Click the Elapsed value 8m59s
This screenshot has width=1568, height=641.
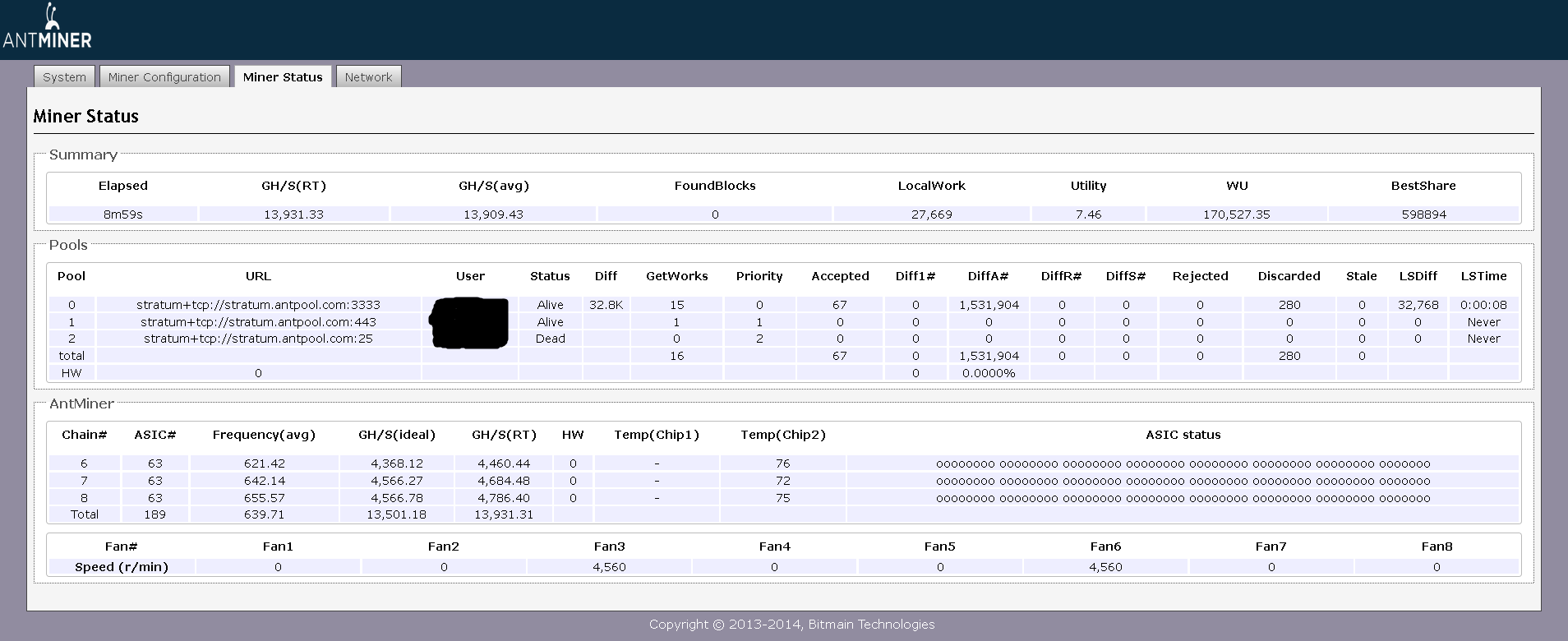[x=123, y=214]
